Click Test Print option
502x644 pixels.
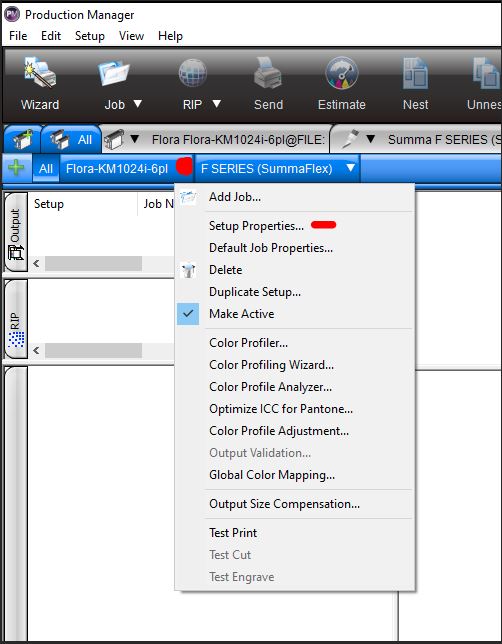click(233, 533)
